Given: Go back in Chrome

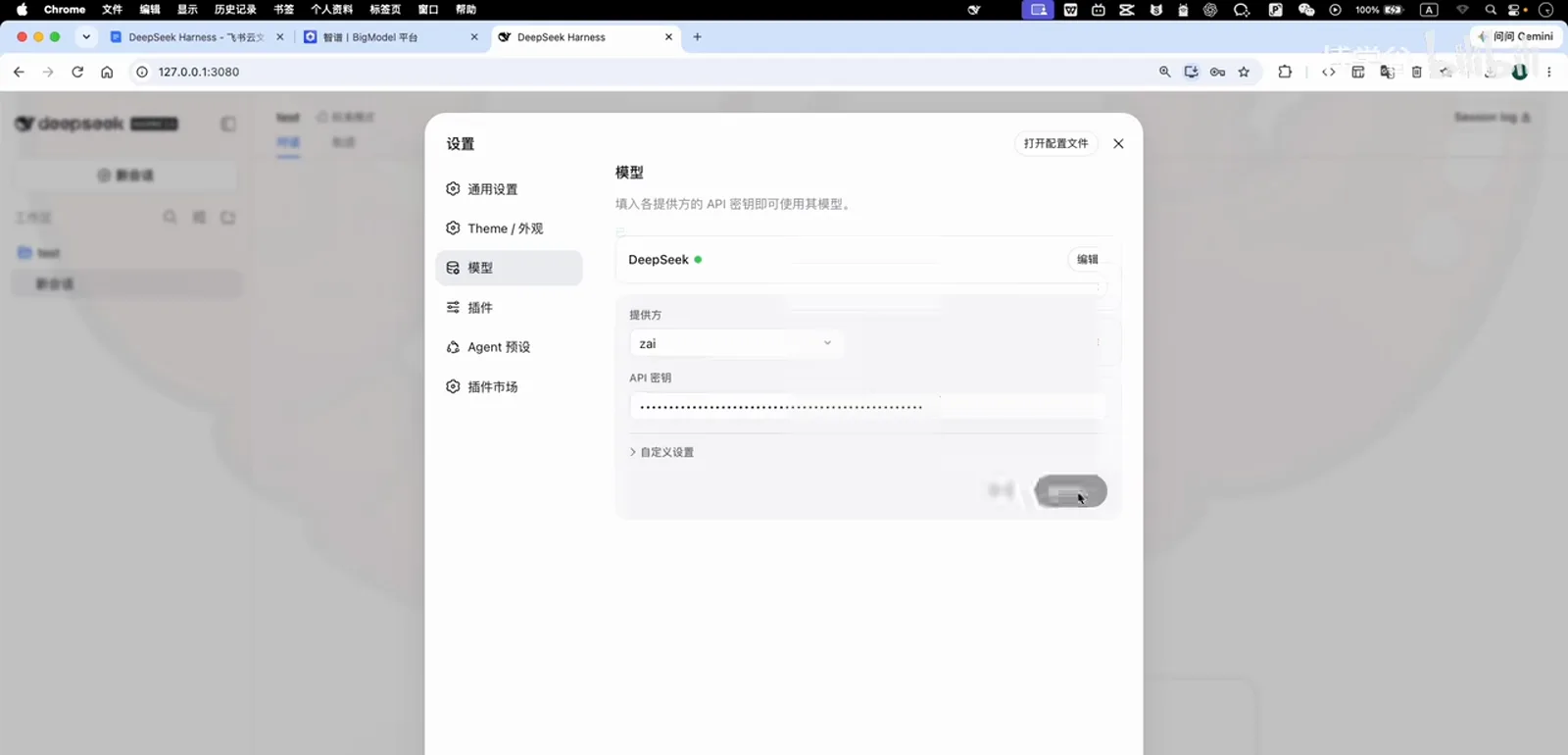Looking at the screenshot, I should click(19, 72).
